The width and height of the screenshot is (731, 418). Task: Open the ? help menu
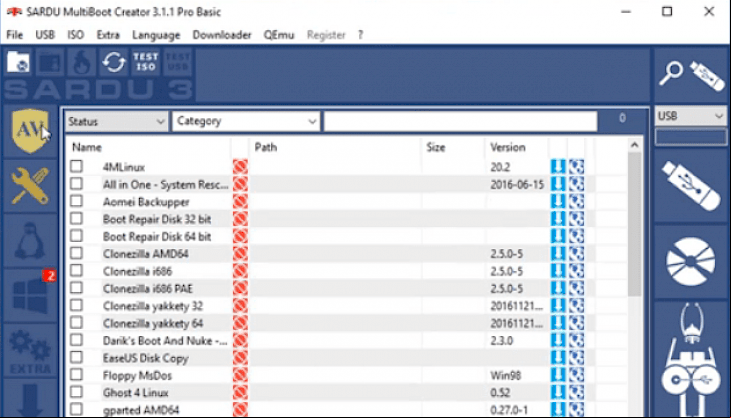pyautogui.click(x=360, y=35)
